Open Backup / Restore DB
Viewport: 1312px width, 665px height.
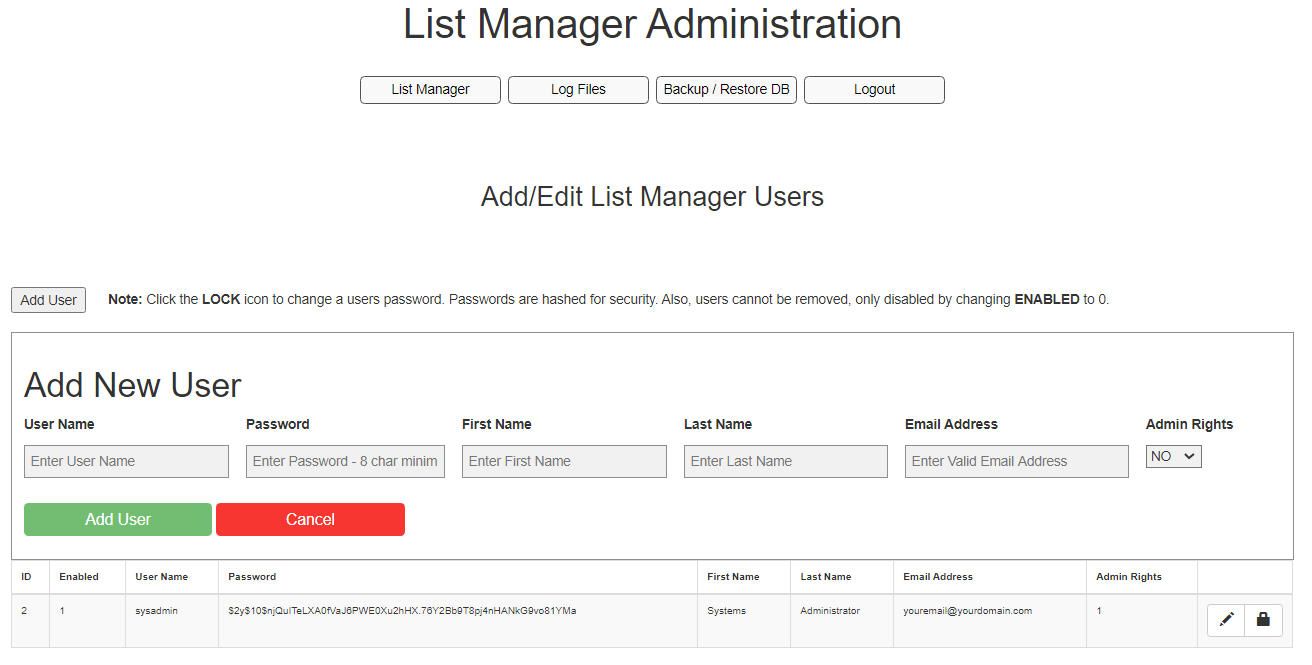pos(726,89)
